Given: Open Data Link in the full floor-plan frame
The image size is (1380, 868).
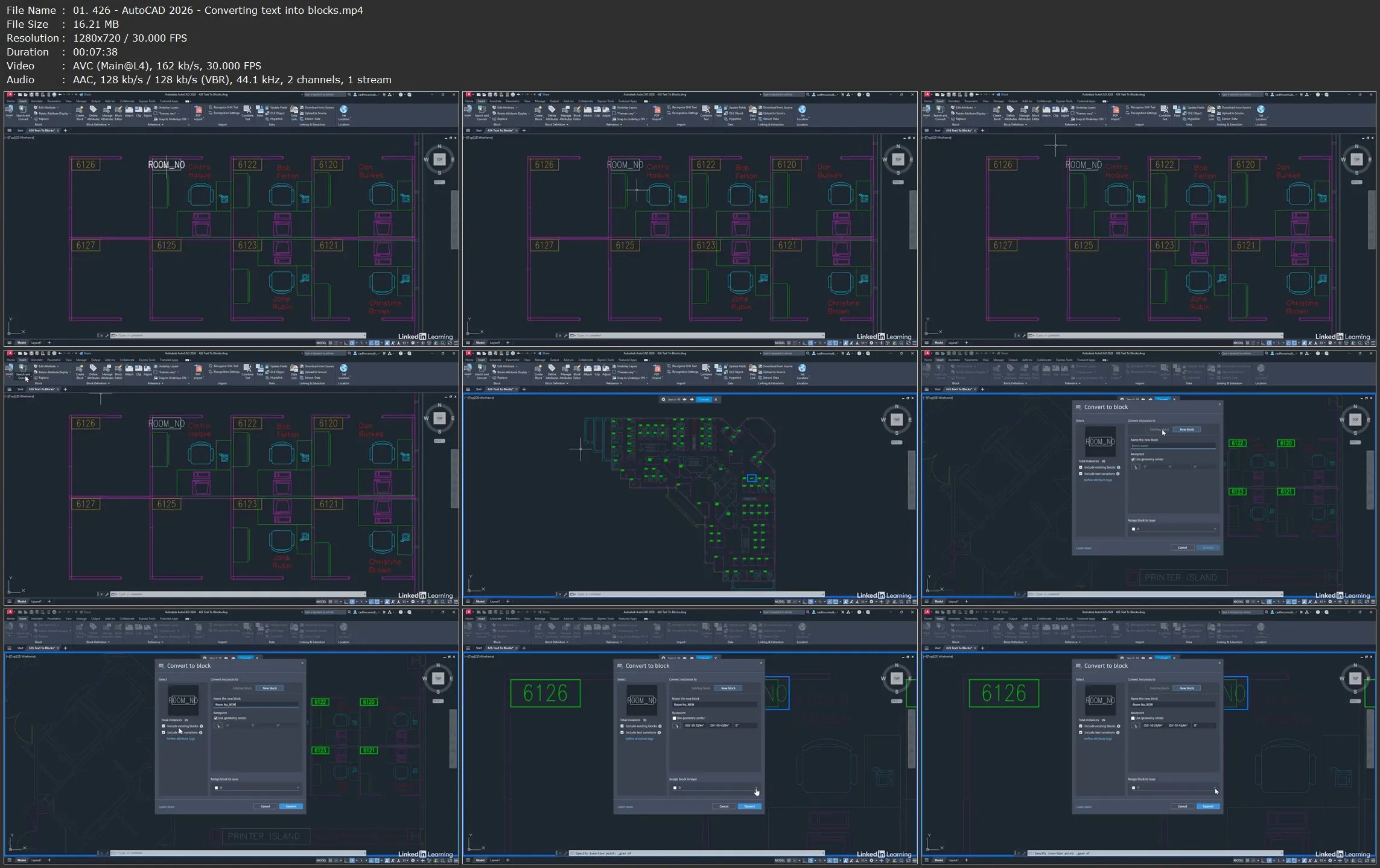Looking at the screenshot, I should tap(752, 372).
